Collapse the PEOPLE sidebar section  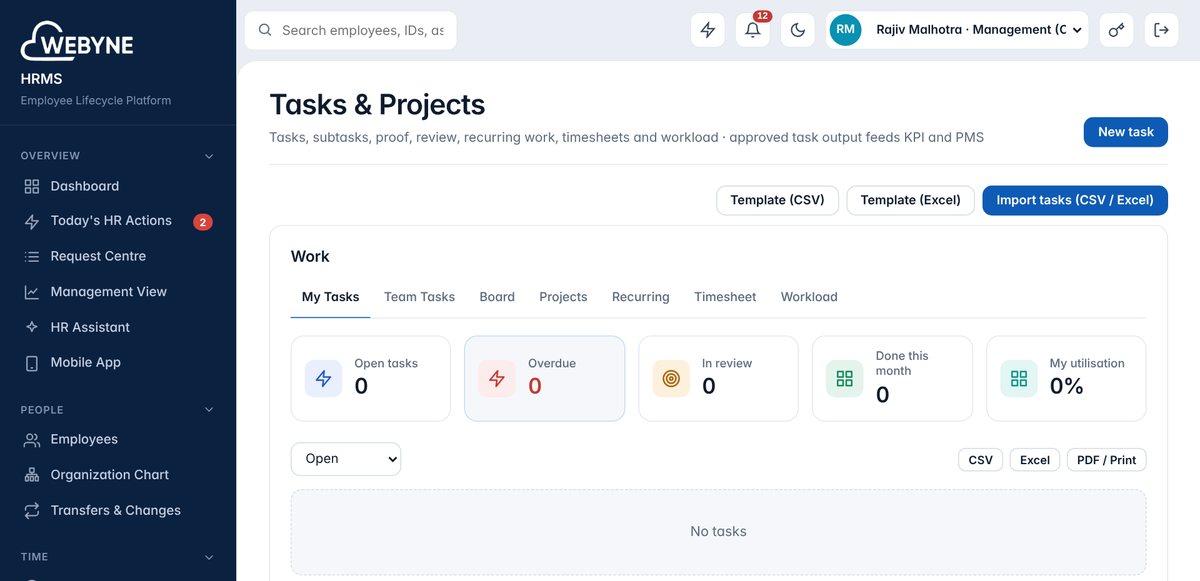pos(209,410)
